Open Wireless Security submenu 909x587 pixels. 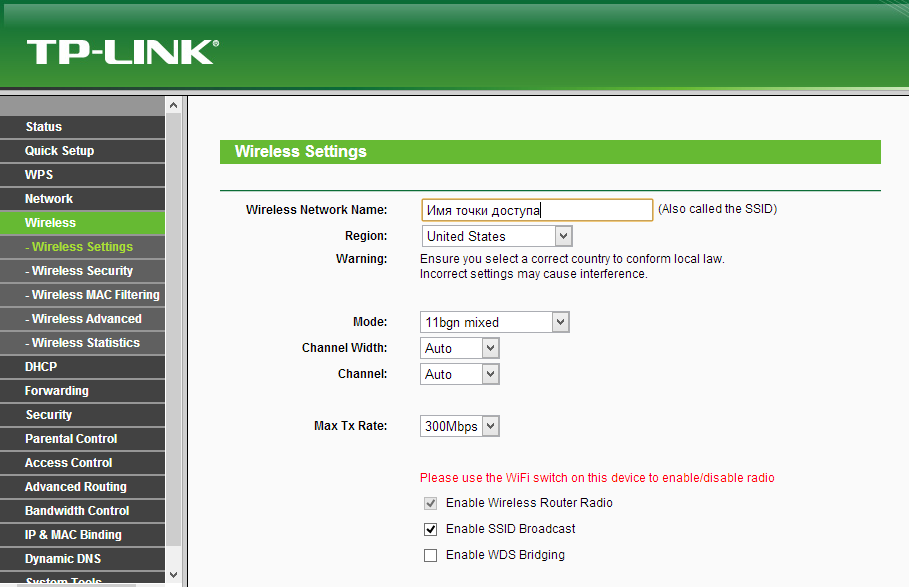pyautogui.click(x=82, y=271)
